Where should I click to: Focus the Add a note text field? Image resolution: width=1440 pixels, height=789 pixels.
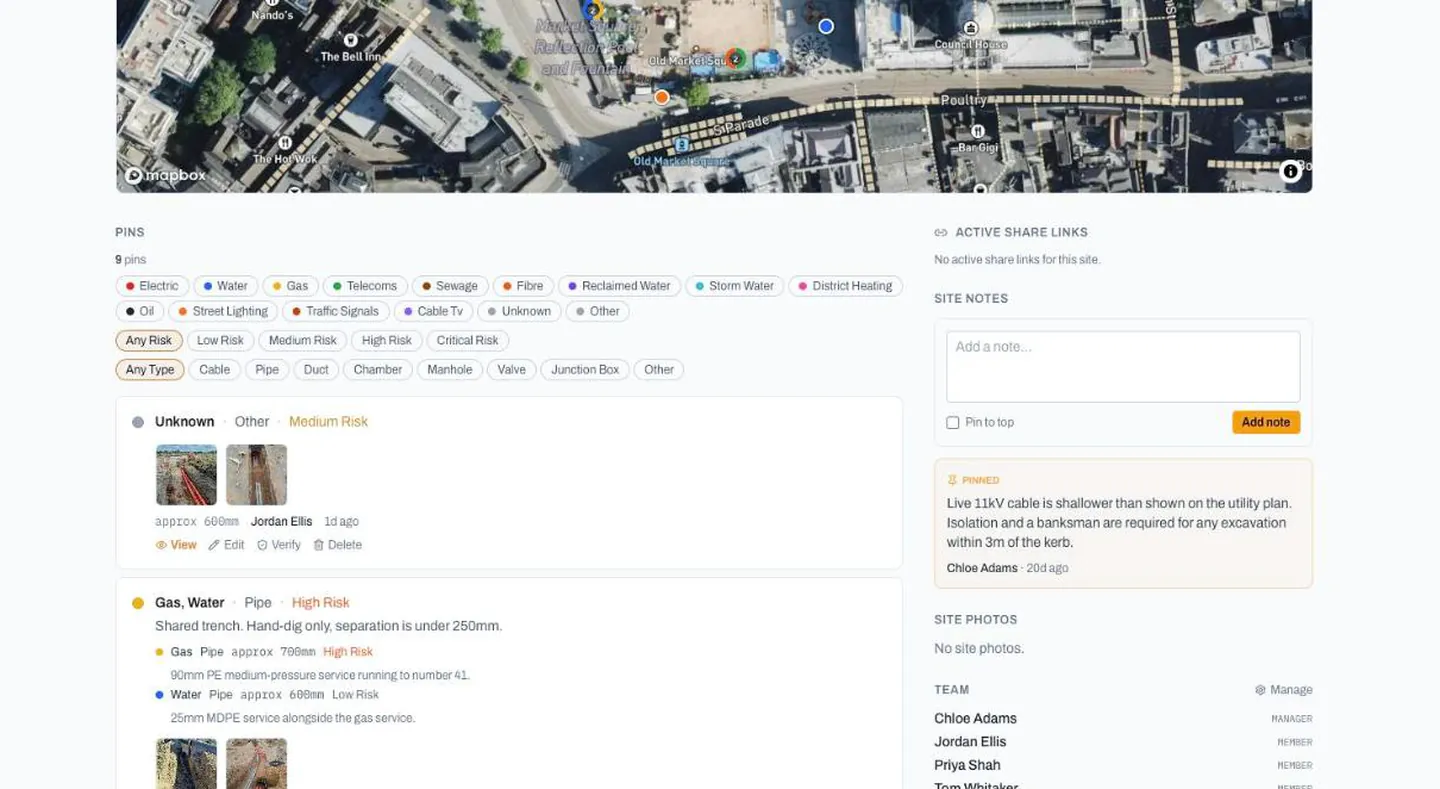tap(1123, 367)
